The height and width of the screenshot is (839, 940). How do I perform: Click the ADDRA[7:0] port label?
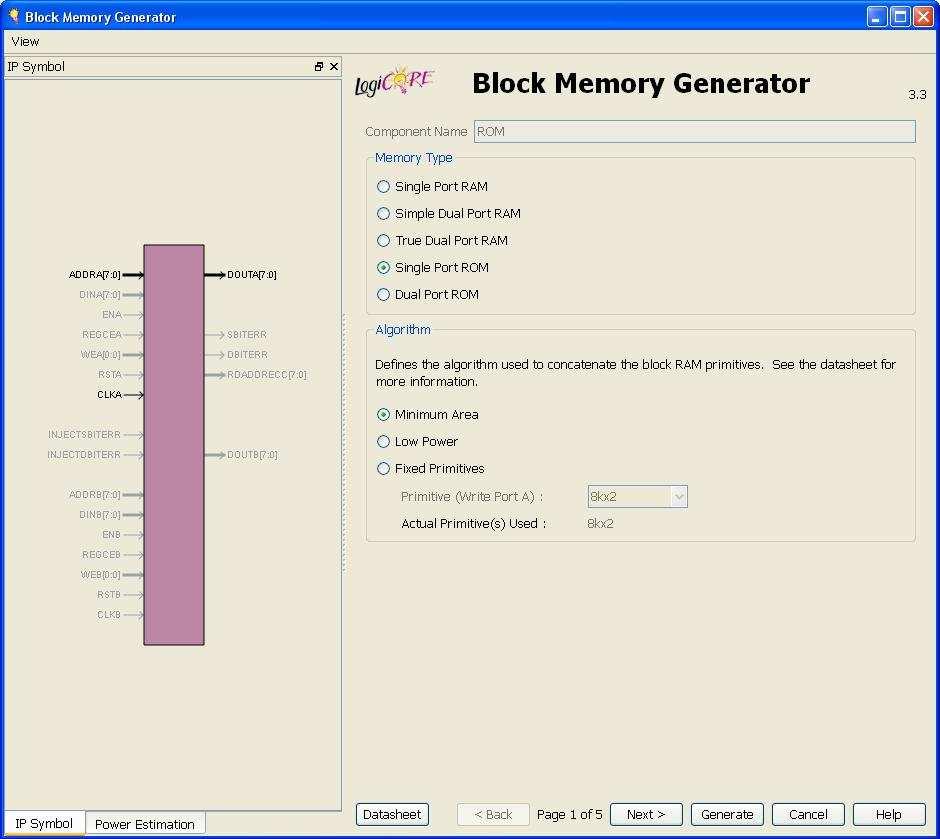point(95,274)
